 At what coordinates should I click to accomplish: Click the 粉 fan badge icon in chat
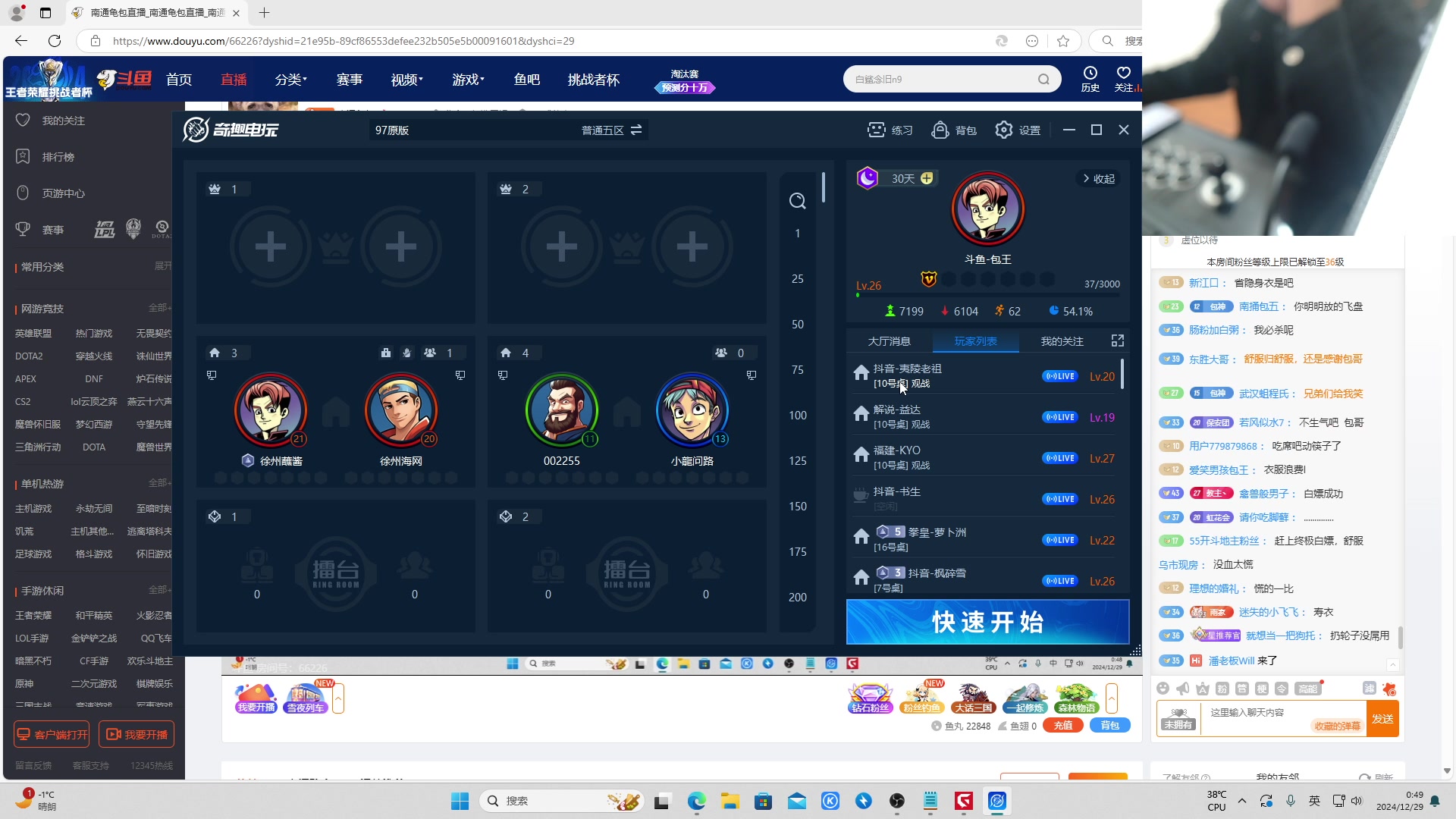click(x=1222, y=689)
